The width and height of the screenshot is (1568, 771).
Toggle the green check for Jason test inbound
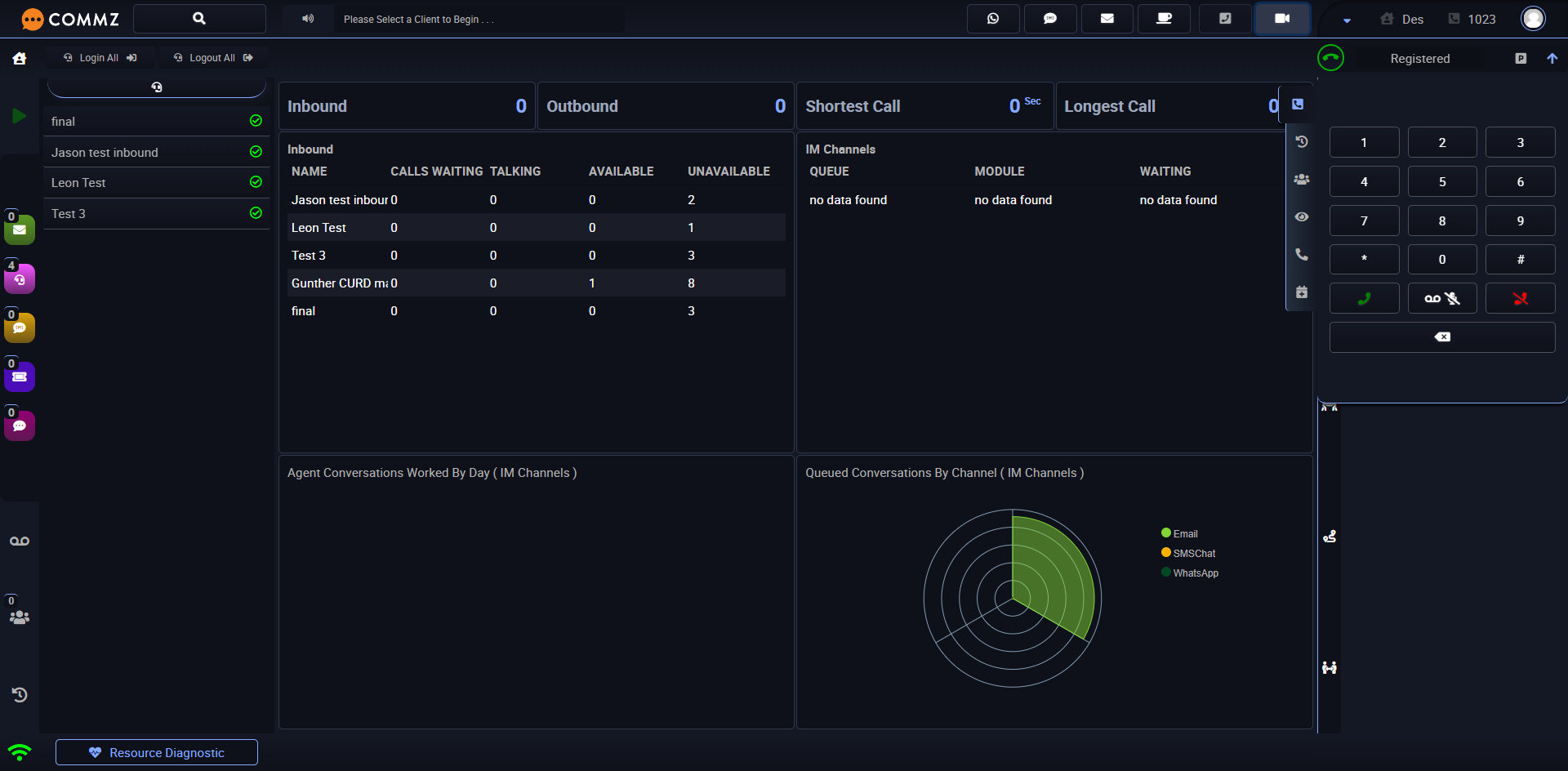coord(256,152)
